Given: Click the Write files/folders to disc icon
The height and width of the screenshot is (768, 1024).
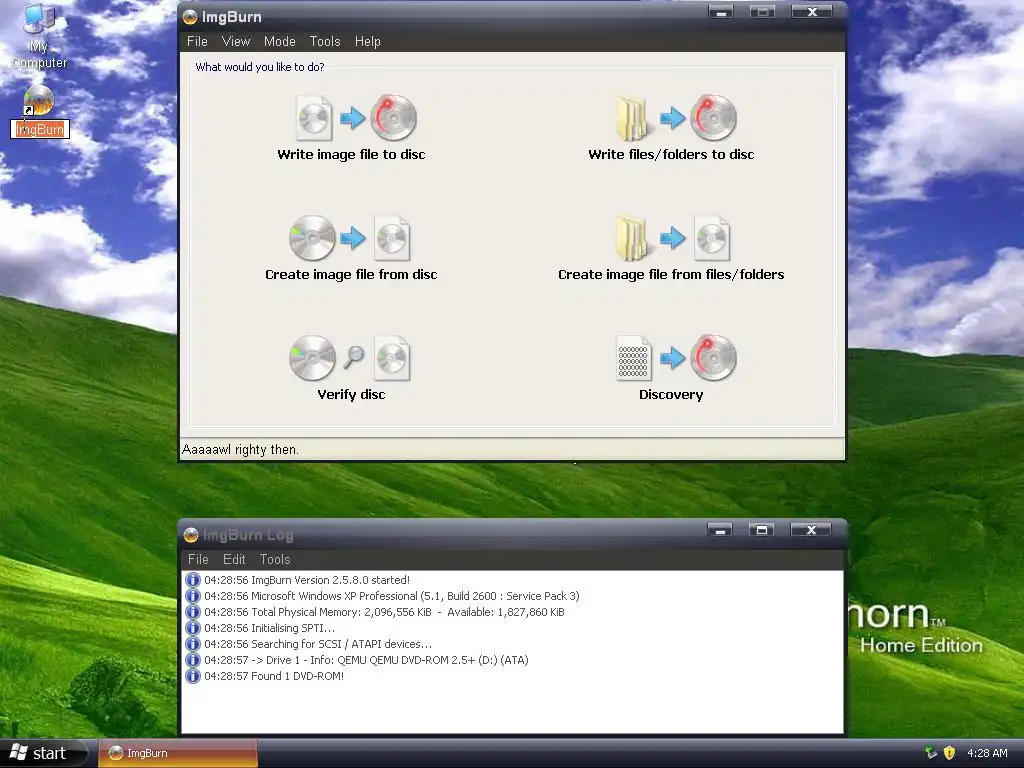Looking at the screenshot, I should point(676,118).
